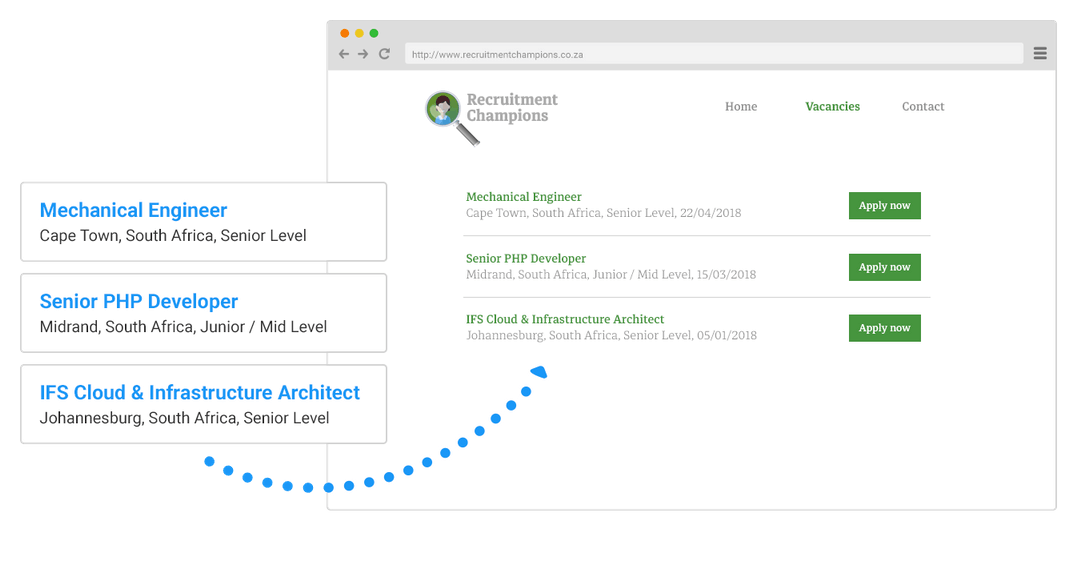Click the browser forward arrow icon

click(363, 53)
